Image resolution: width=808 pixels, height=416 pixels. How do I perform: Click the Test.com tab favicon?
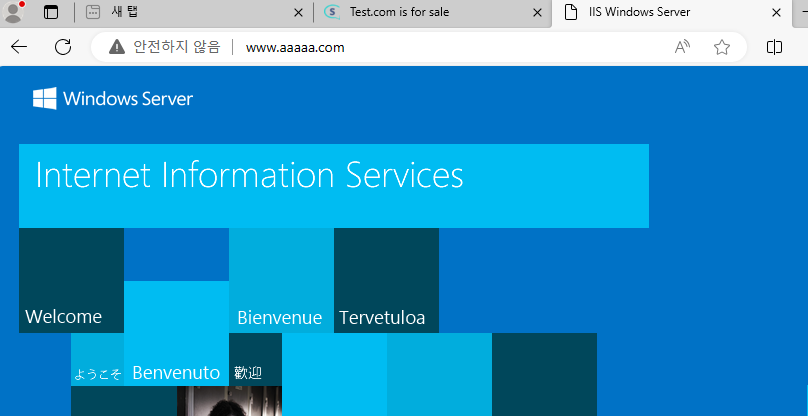[332, 12]
